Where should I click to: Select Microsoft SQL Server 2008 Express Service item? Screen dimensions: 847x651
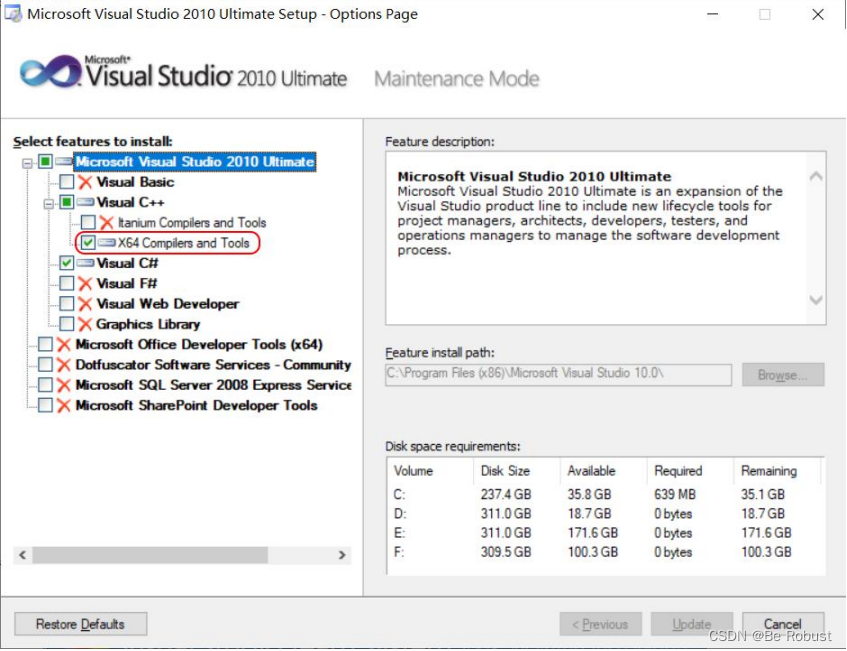point(213,385)
